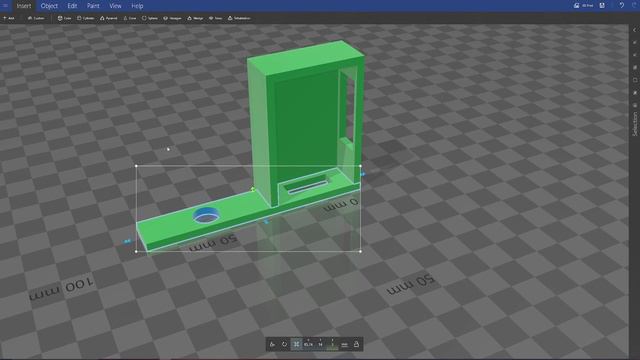Click blue scale arrow on base front edge

point(266,222)
